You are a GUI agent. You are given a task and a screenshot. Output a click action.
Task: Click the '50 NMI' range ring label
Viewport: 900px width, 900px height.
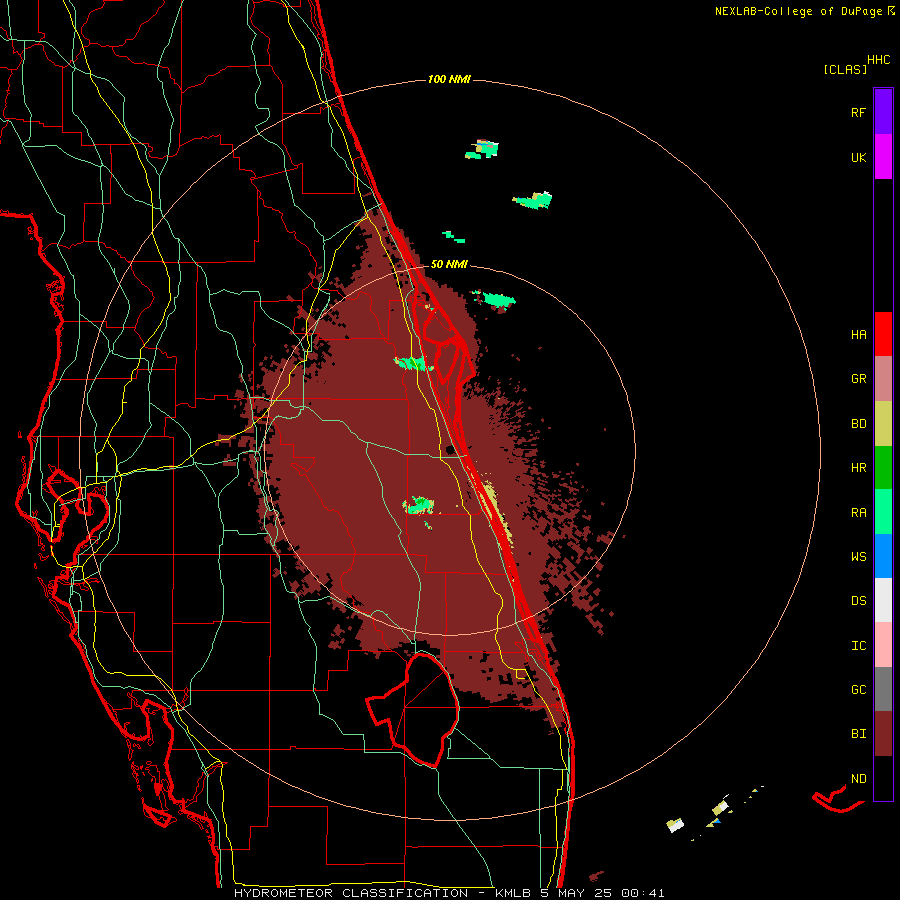click(449, 264)
